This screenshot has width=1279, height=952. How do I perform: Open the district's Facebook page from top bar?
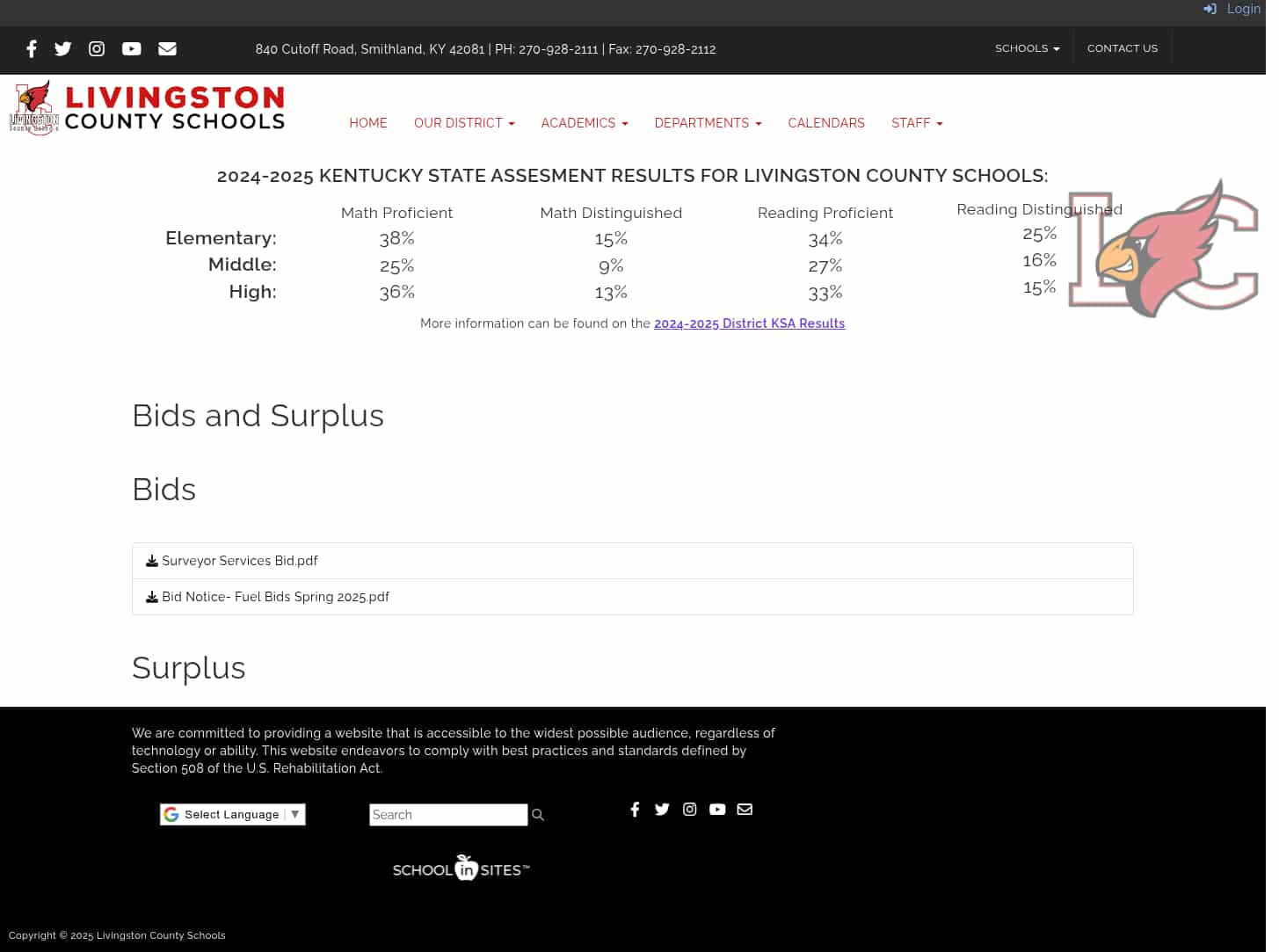[32, 49]
